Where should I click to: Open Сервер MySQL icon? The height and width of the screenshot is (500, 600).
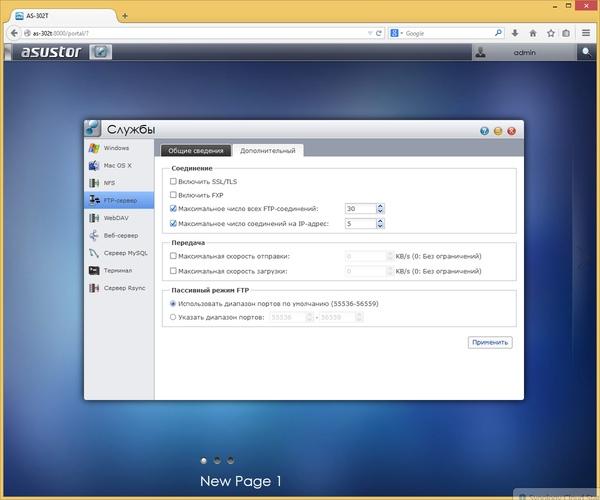click(x=94, y=253)
